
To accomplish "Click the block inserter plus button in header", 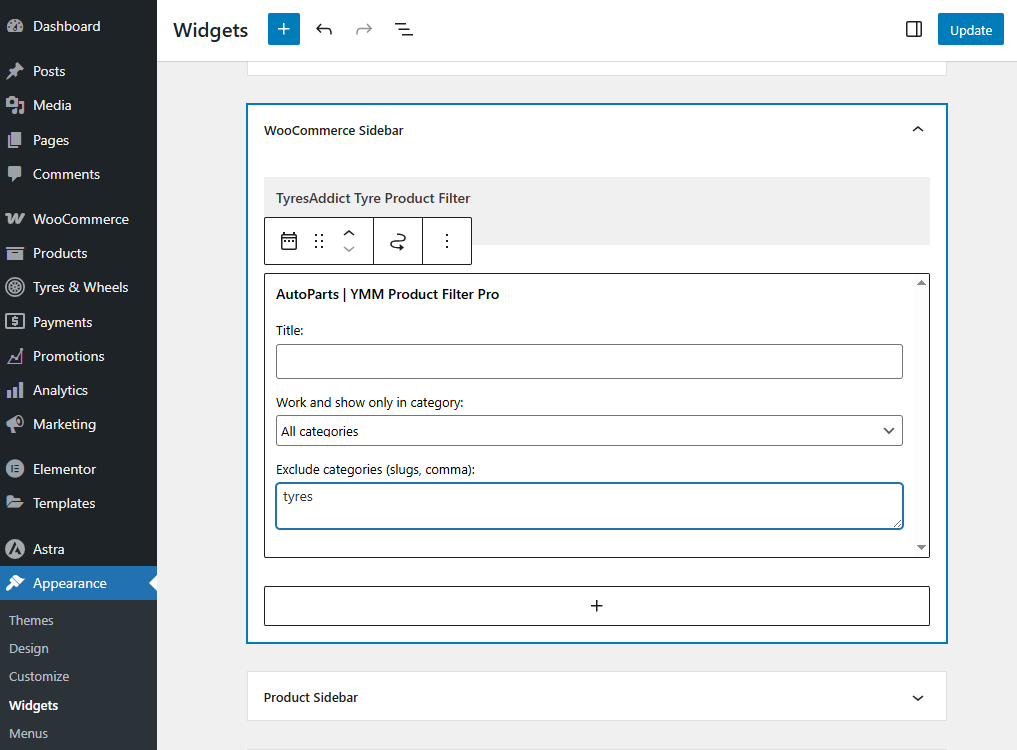I will [284, 30].
